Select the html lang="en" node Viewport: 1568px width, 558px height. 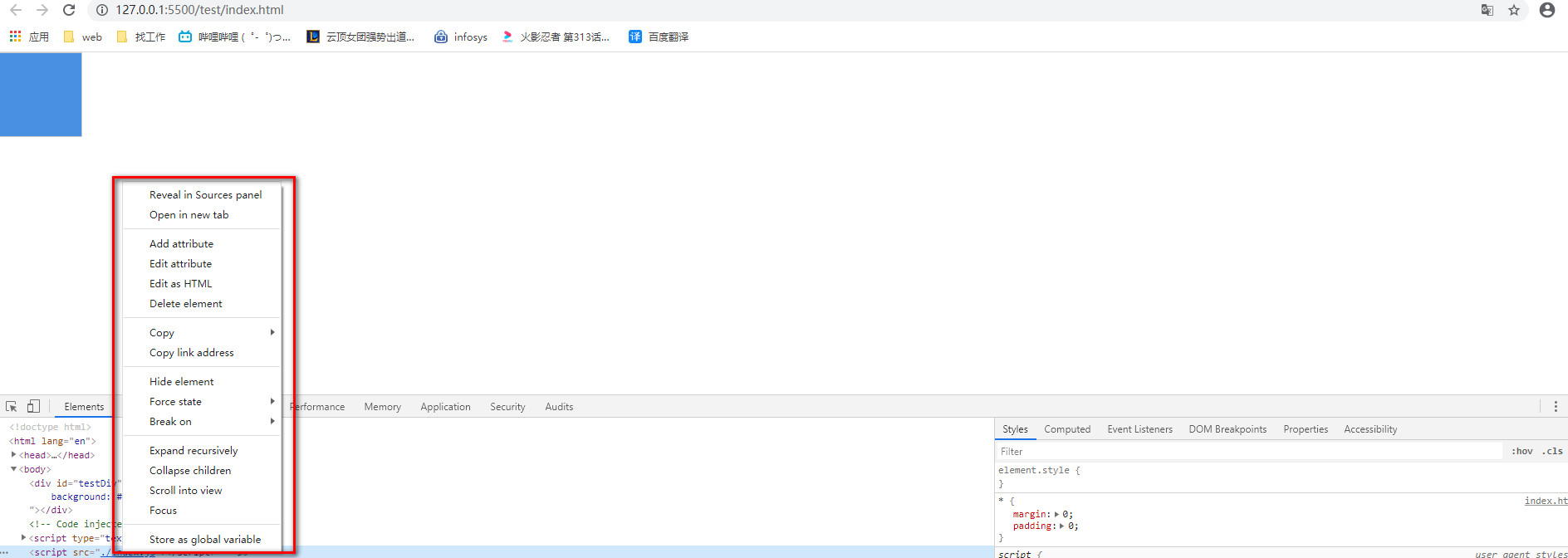tap(53, 441)
